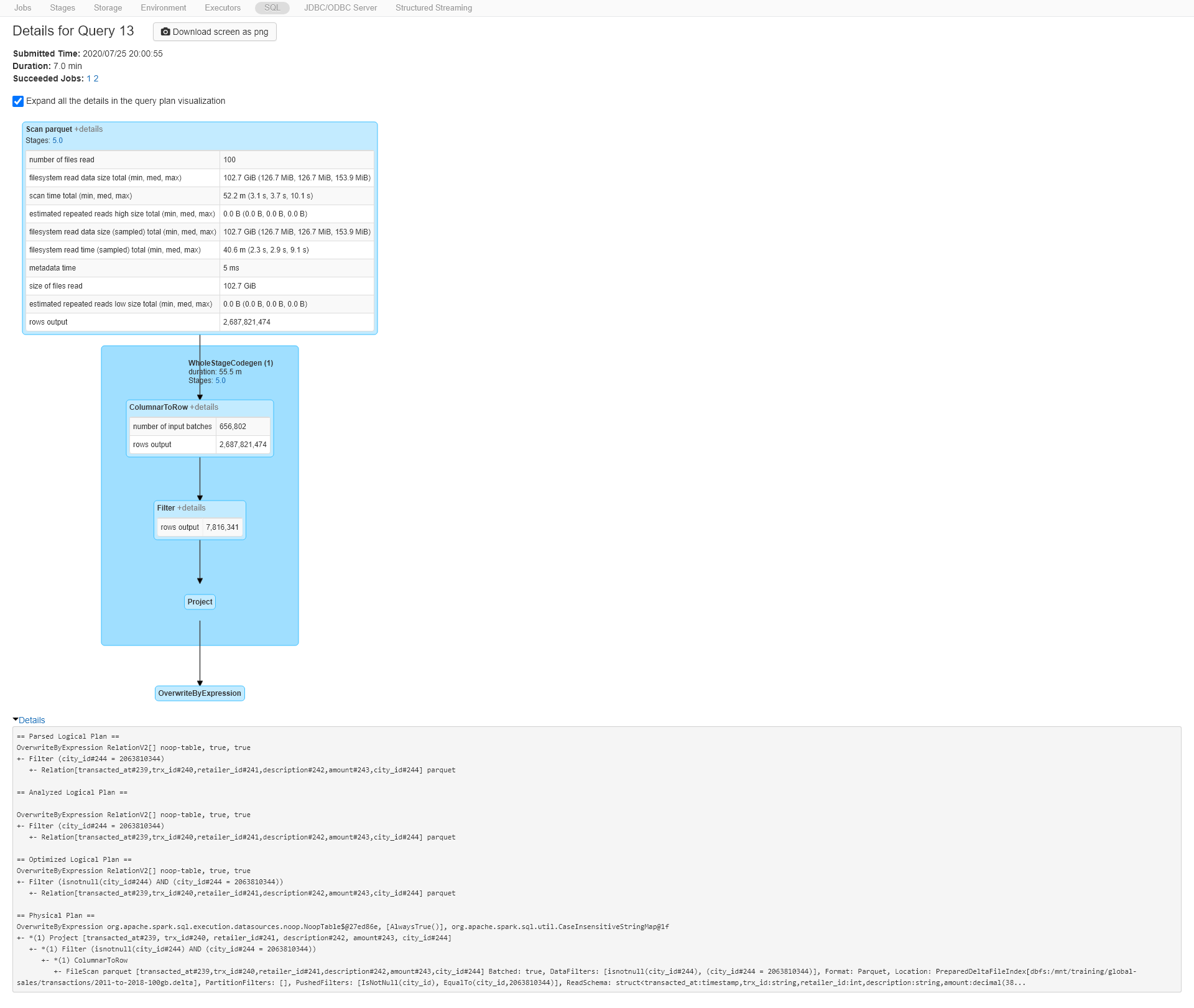Expand Scan parquet +details
Image resolution: width=1194 pixels, height=1008 pixels.
tap(88, 129)
